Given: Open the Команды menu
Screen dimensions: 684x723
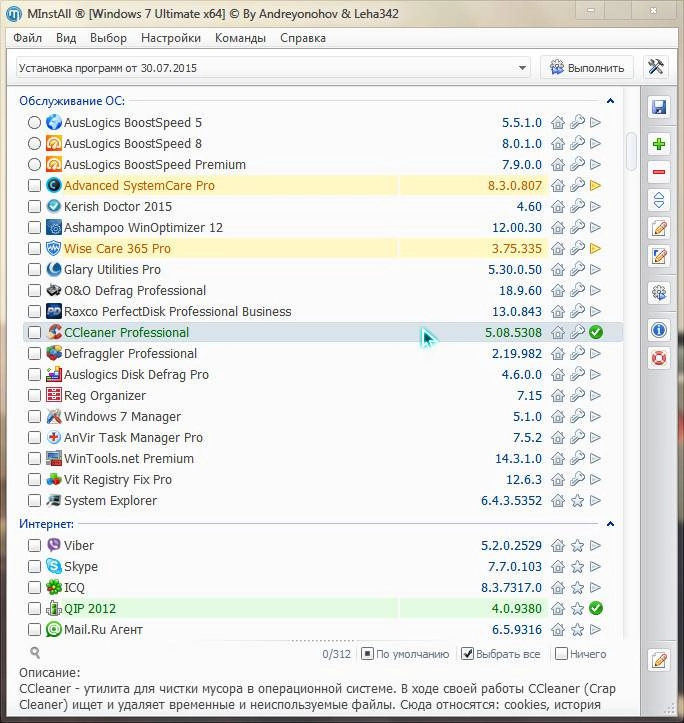Looking at the screenshot, I should click(x=240, y=38).
